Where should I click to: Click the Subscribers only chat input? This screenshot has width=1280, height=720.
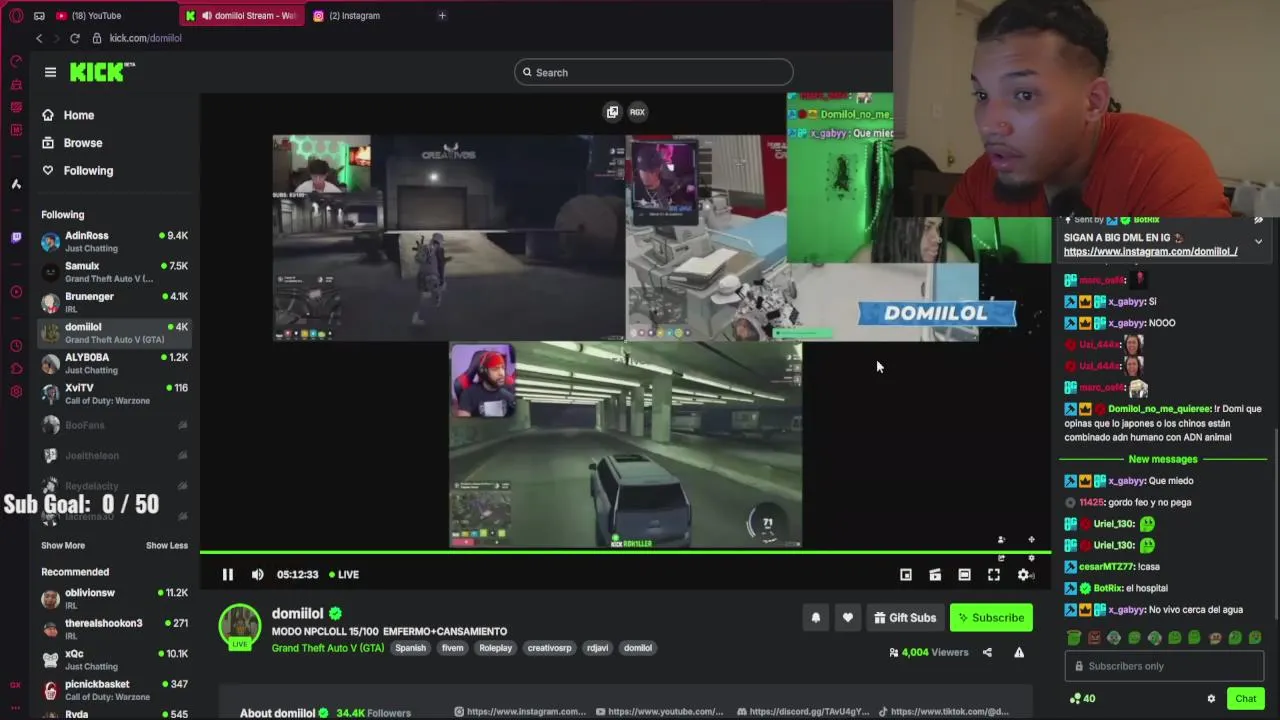1164,666
